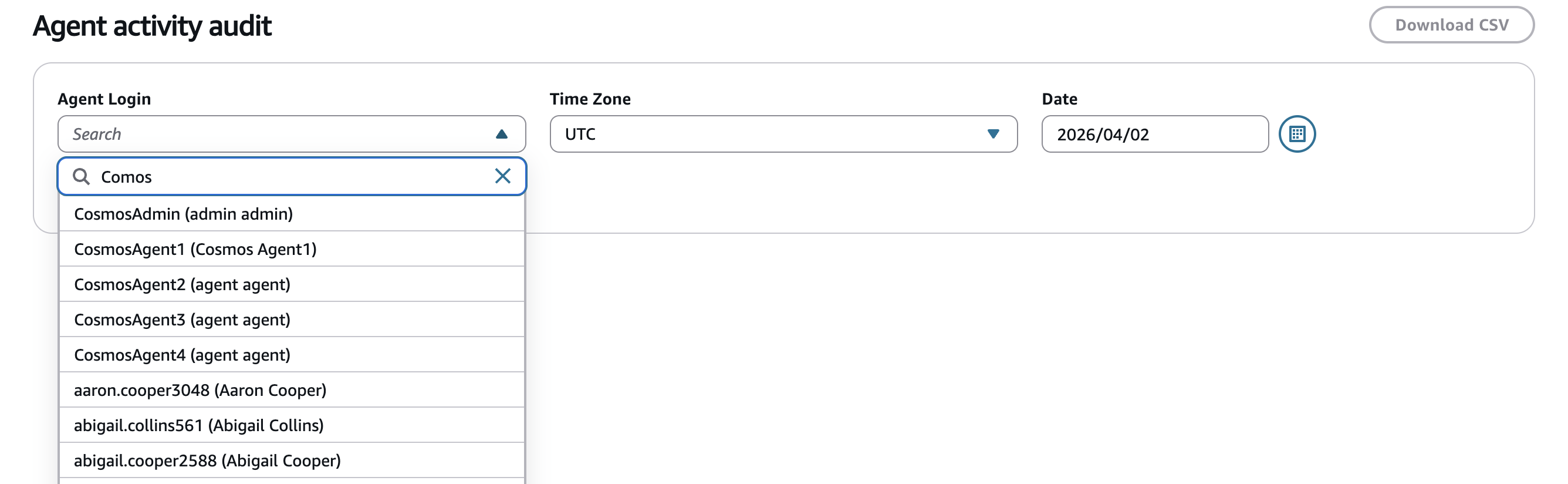Choose CosmosAgent1 in the results list

click(x=195, y=248)
